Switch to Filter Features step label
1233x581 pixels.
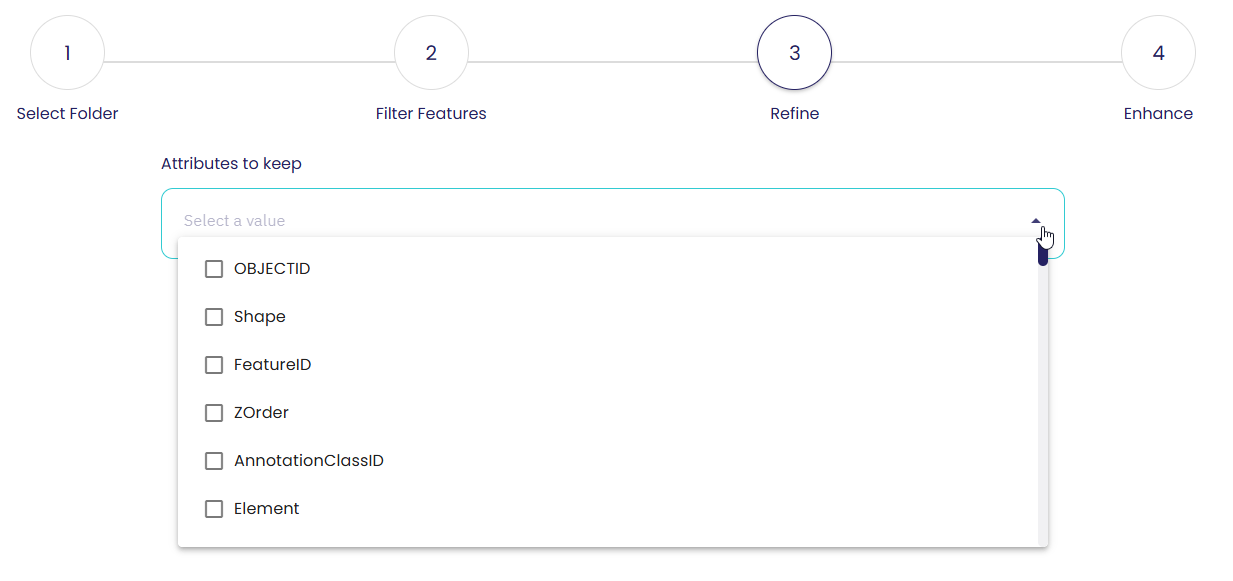click(431, 114)
